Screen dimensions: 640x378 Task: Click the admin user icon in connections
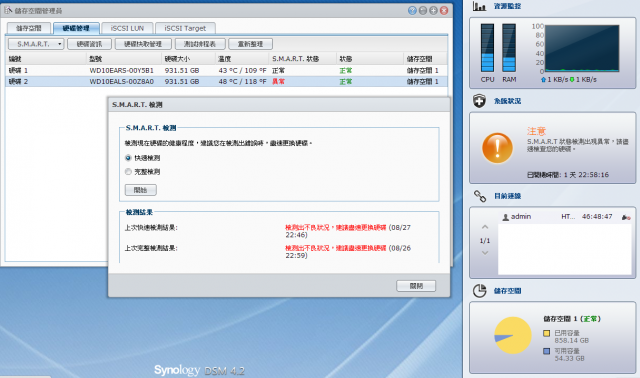click(x=505, y=217)
